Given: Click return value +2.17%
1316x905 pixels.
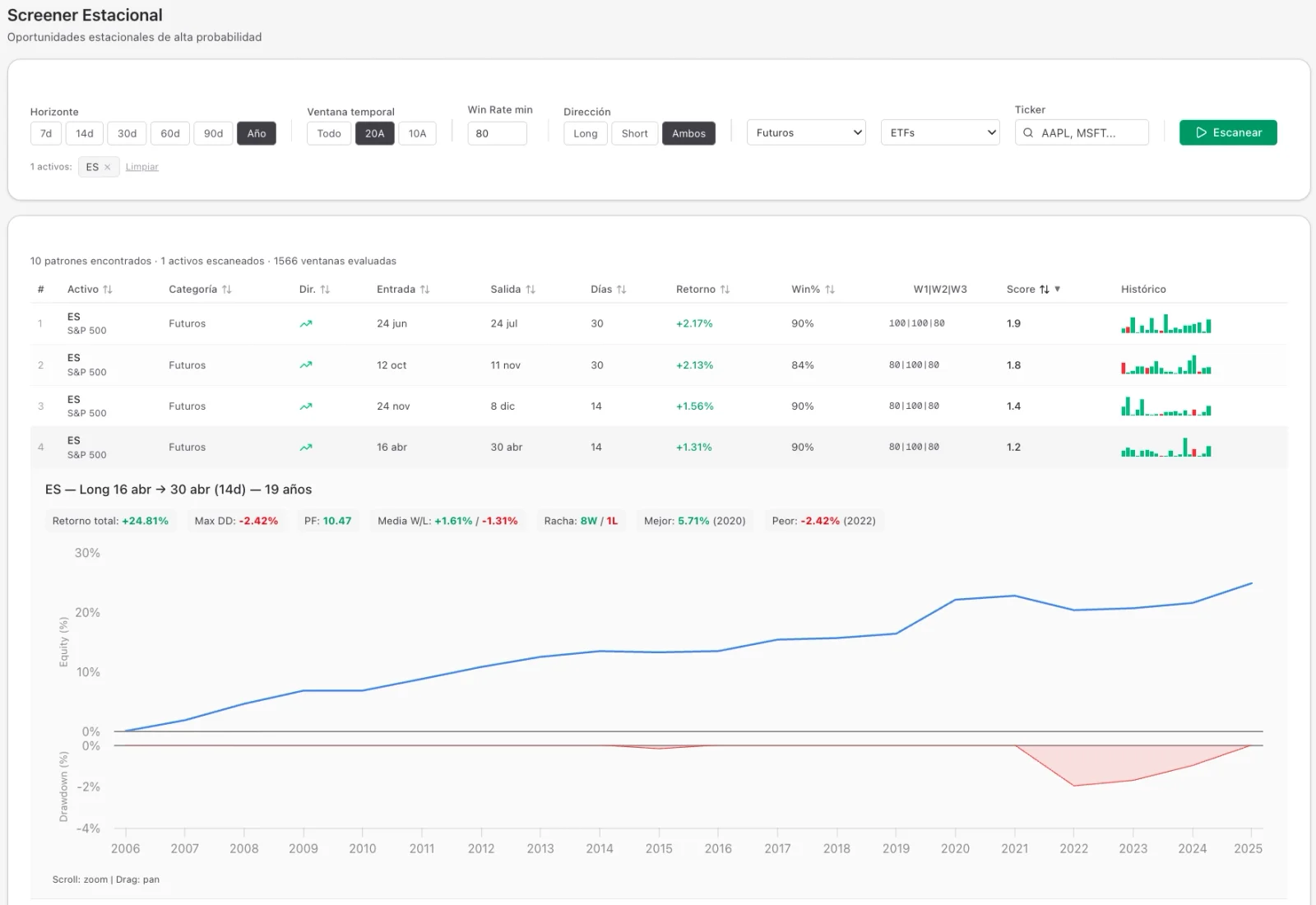Looking at the screenshot, I should [694, 324].
